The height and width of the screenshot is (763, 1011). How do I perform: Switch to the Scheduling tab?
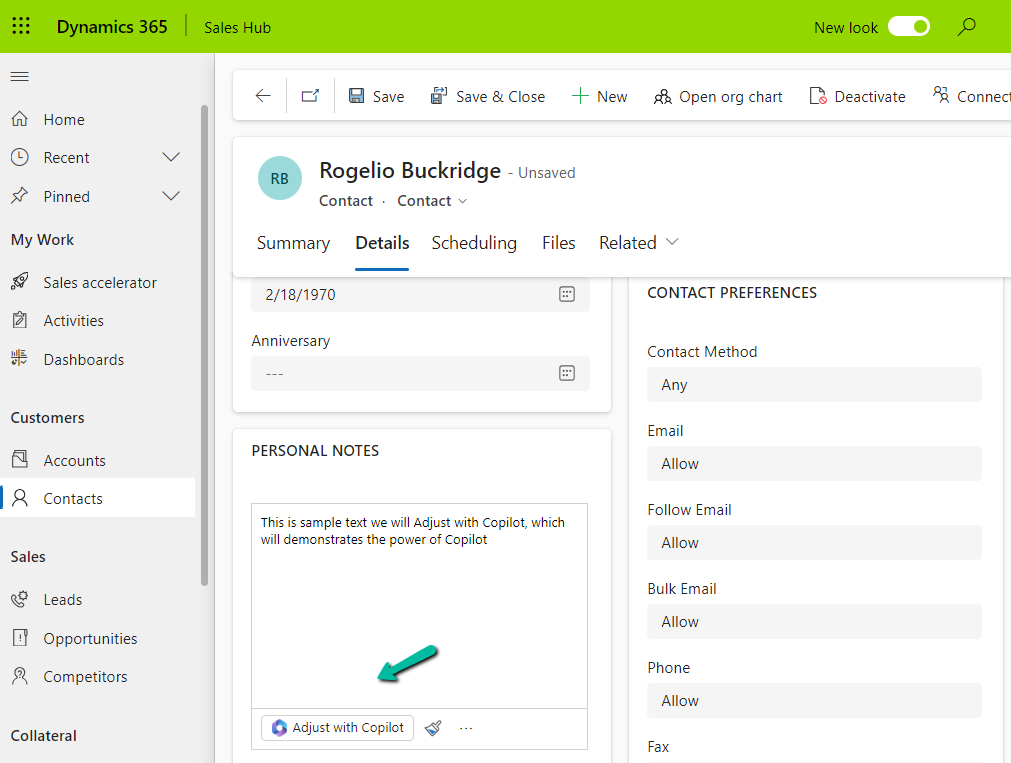click(x=474, y=243)
